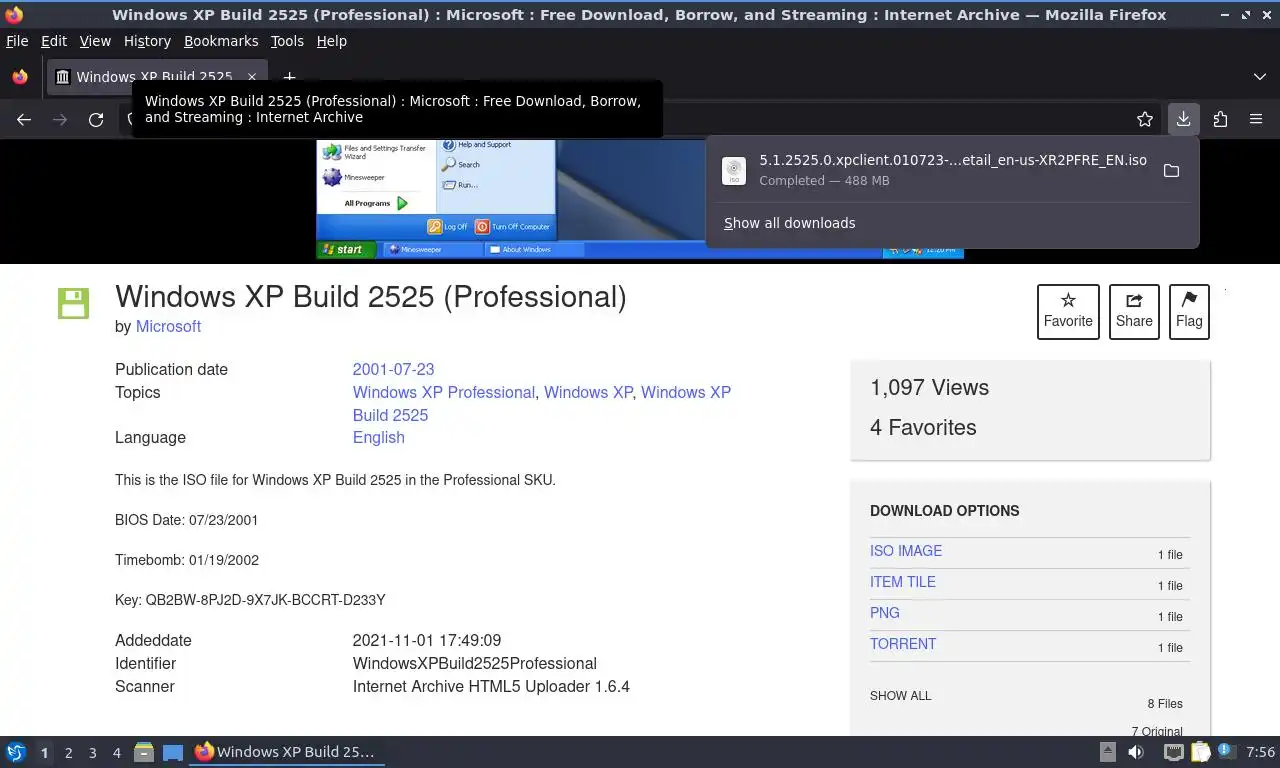Open the file manager taskbar icon
The height and width of the screenshot is (768, 1280).
pos(144,752)
